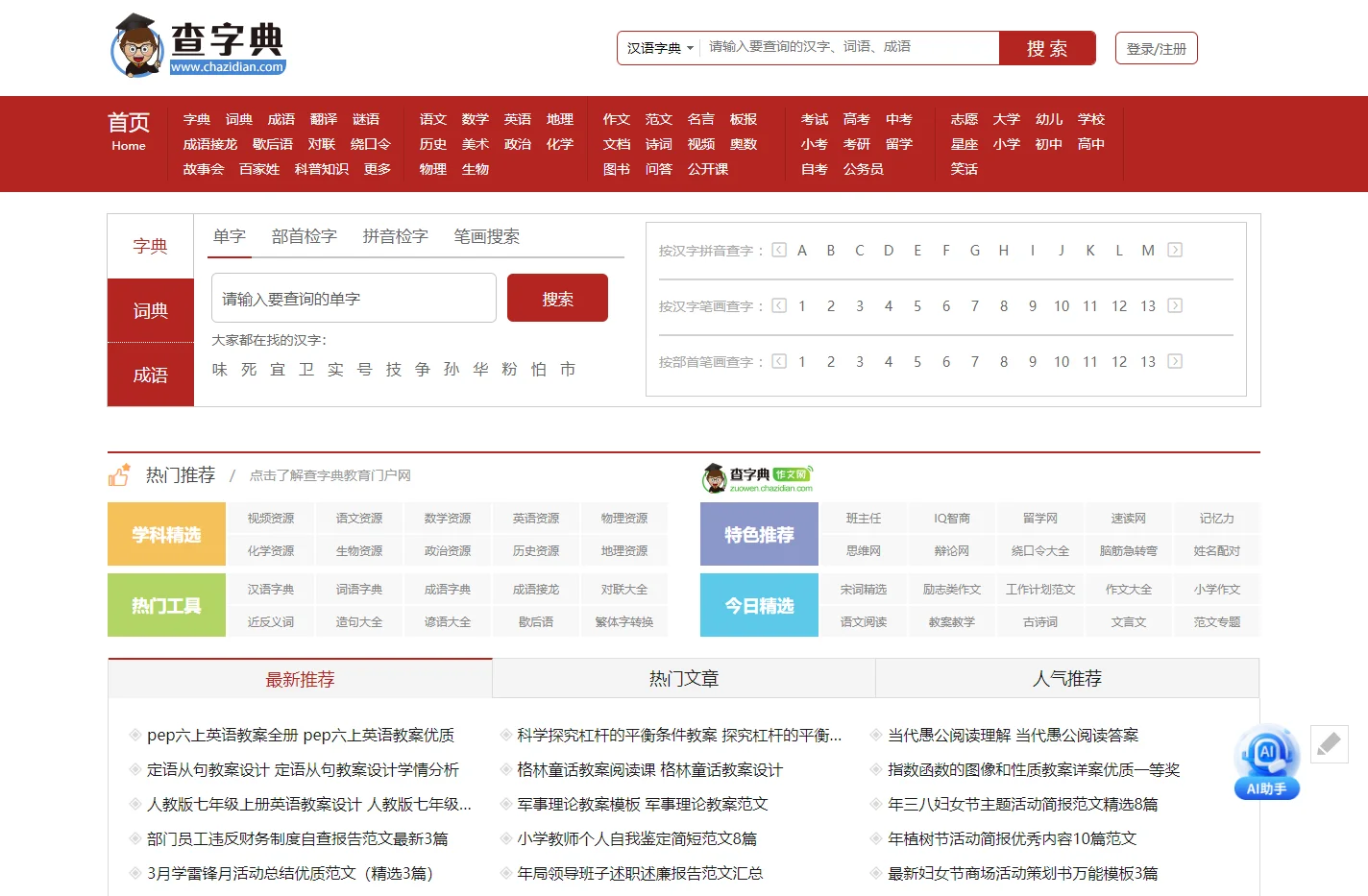Open article 3月学雷锋月活动总结优质范文
1368x896 pixels.
290,874
